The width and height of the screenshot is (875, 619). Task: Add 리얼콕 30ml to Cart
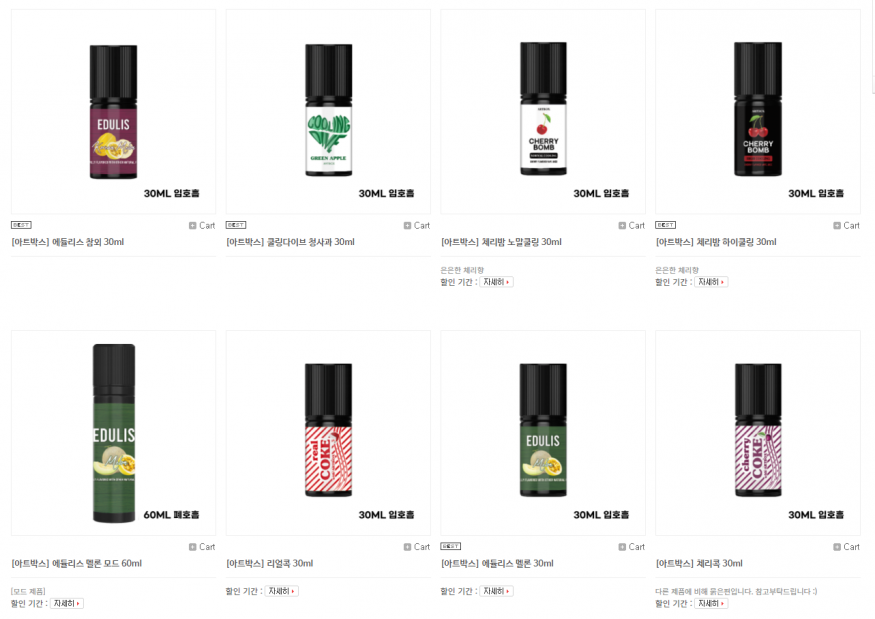pyautogui.click(x=416, y=547)
